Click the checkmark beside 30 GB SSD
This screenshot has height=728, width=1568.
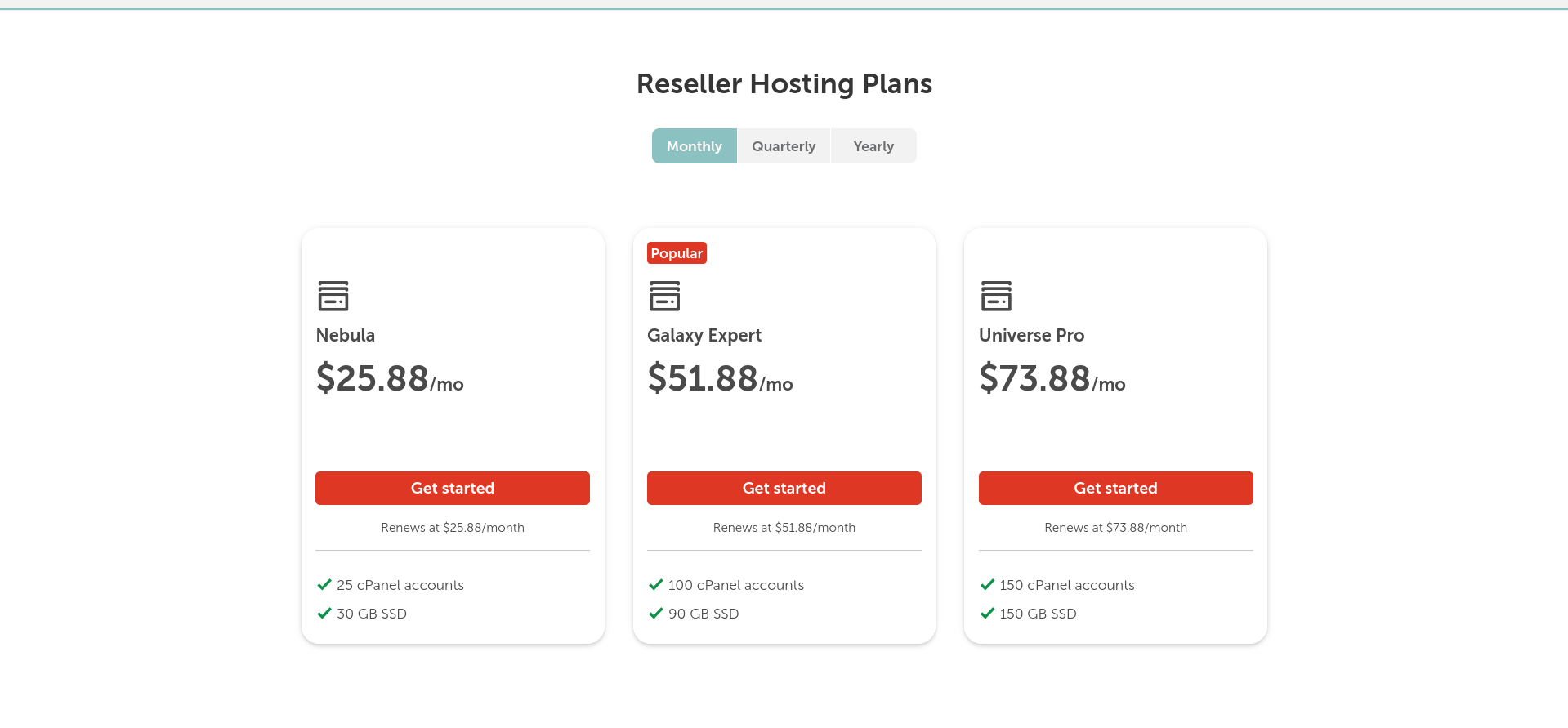324,614
